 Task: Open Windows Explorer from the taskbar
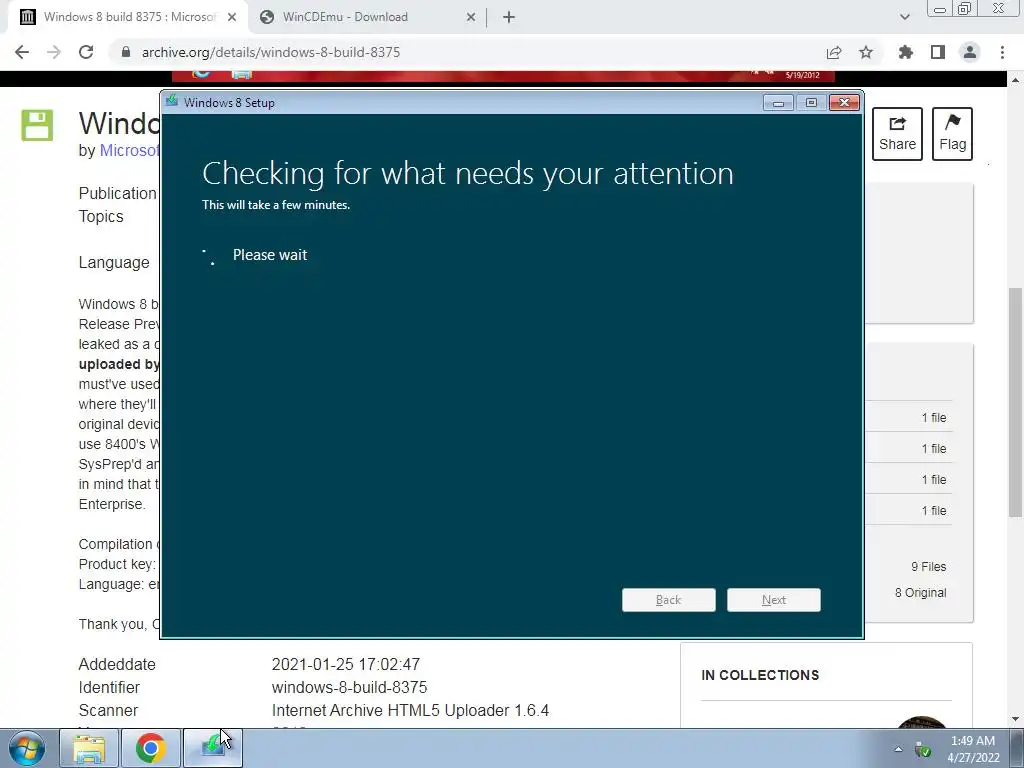point(89,748)
